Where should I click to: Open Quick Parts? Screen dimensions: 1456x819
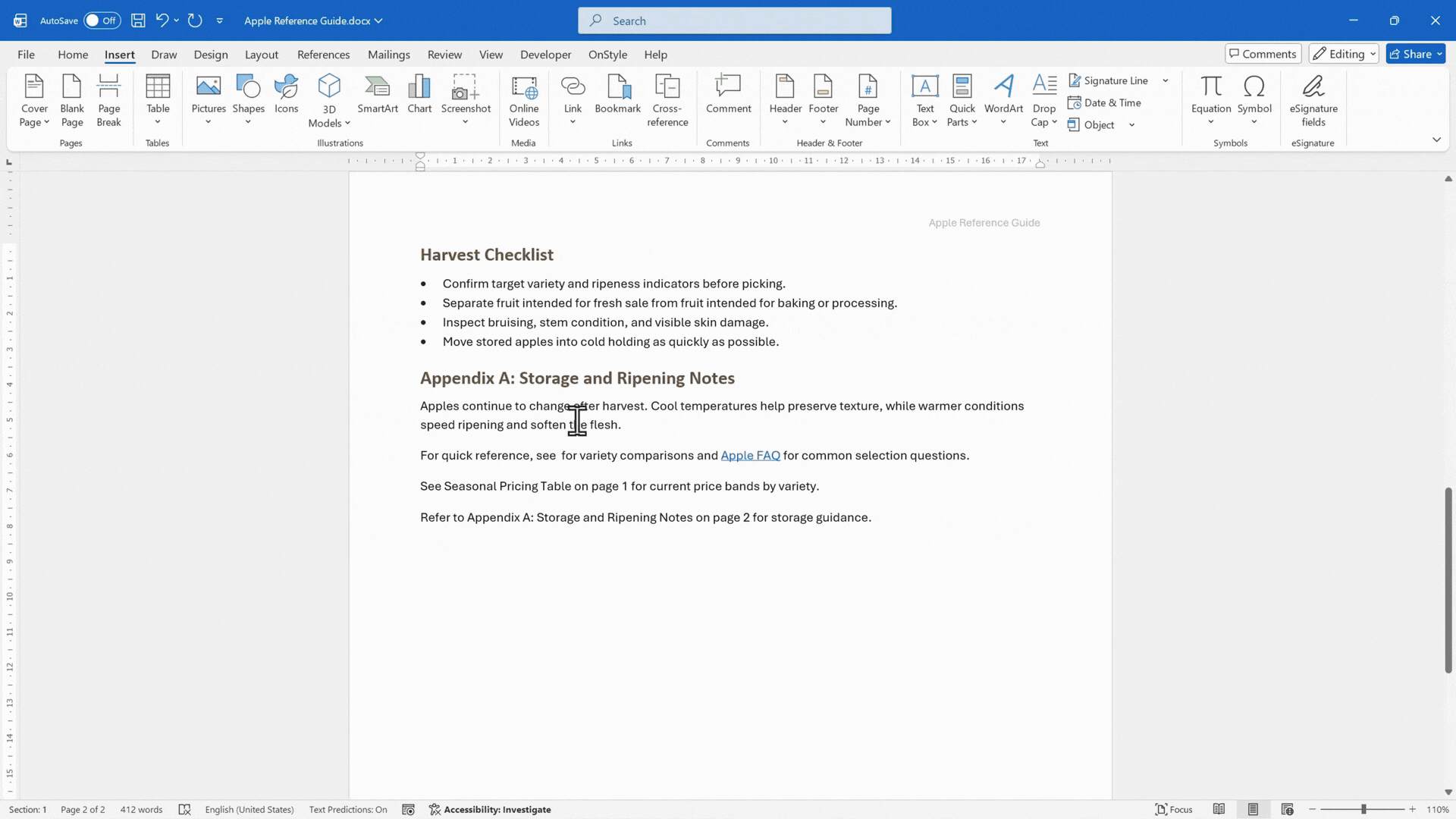[962, 100]
